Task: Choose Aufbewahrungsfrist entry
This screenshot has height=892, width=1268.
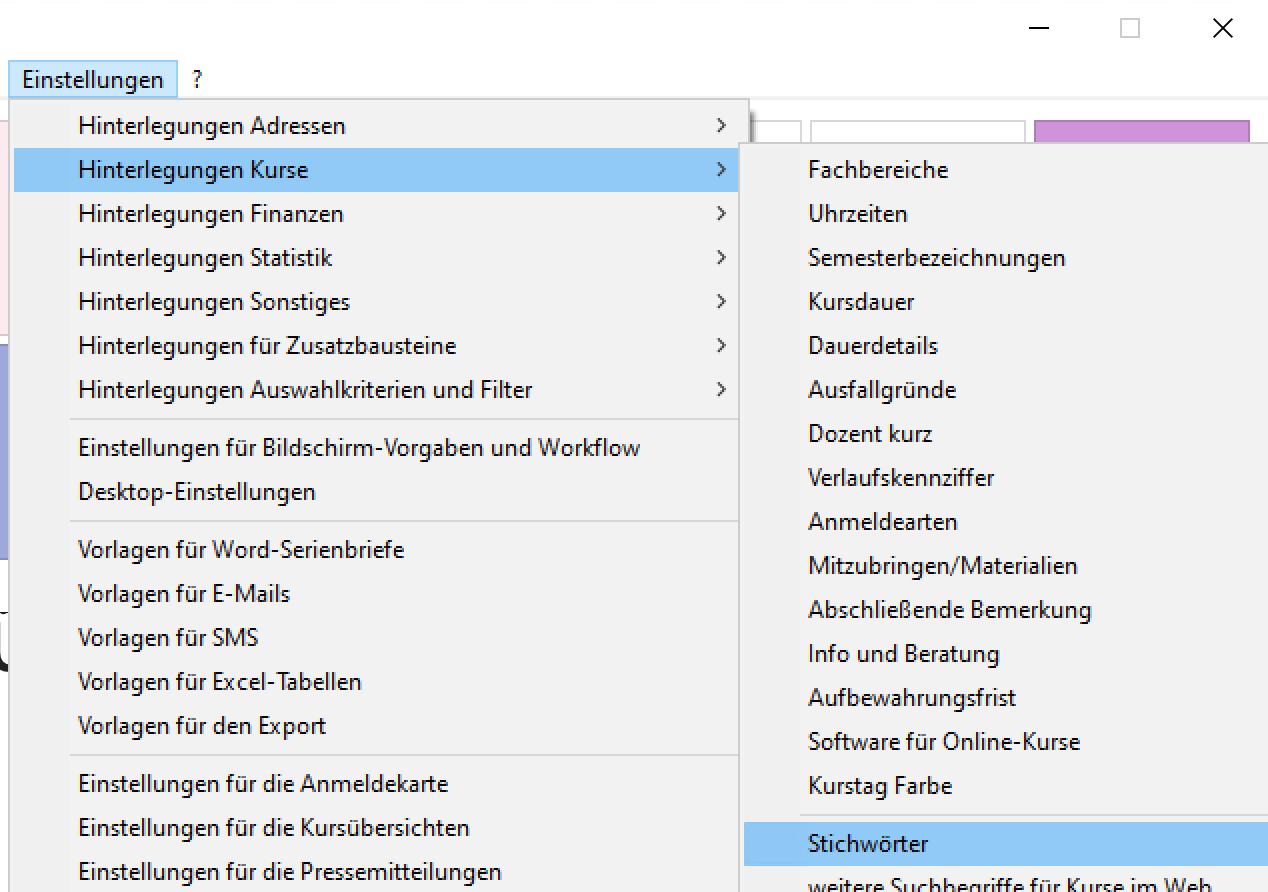Action: [x=1006, y=698]
